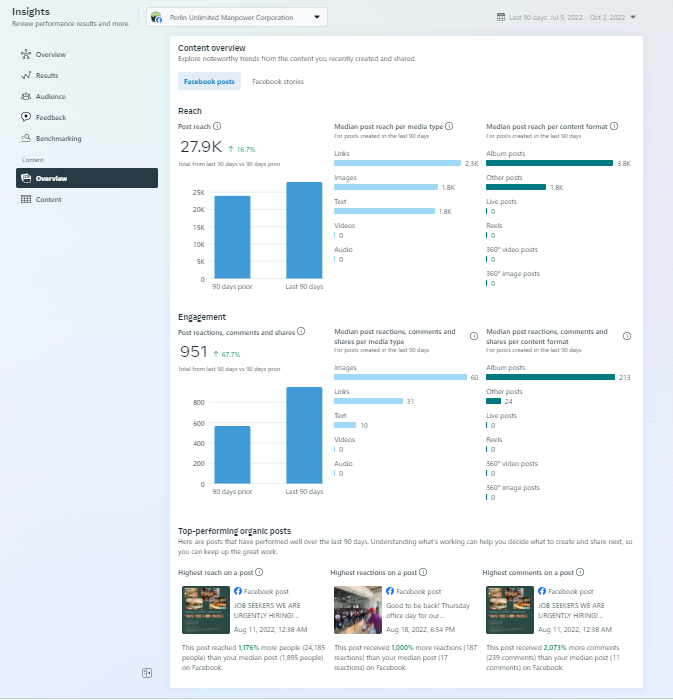Viewport: 673px width, 700px height.
Task: Click the Feedback speech bubble icon
Action: coord(26,117)
